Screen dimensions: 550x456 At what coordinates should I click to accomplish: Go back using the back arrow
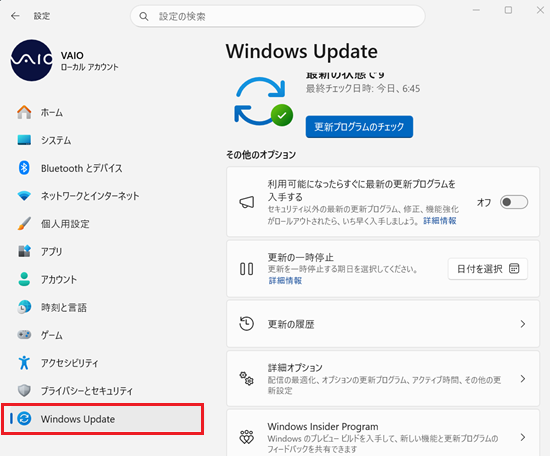tap(15, 16)
